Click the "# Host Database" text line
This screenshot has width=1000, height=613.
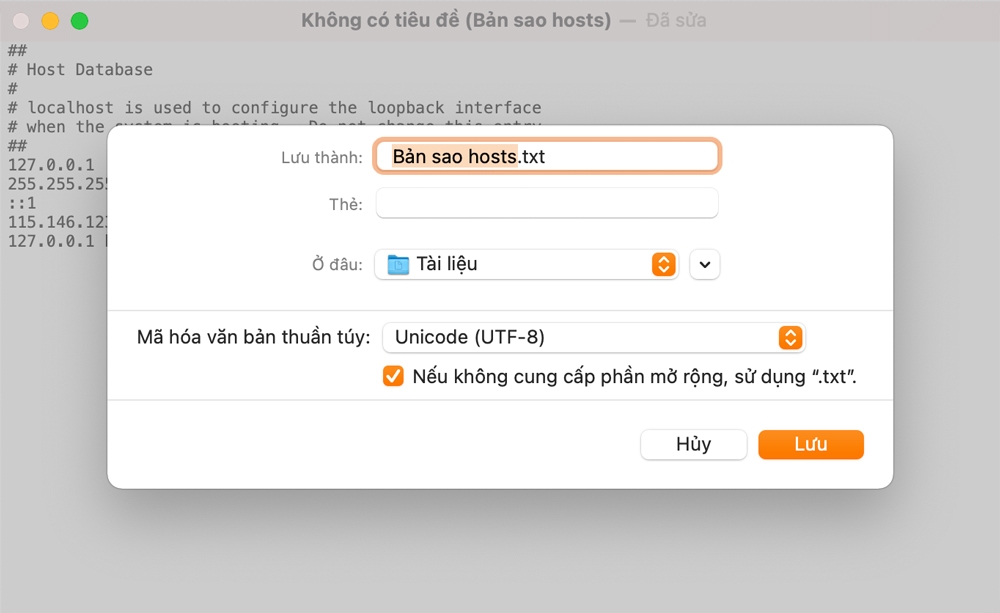[x=80, y=70]
